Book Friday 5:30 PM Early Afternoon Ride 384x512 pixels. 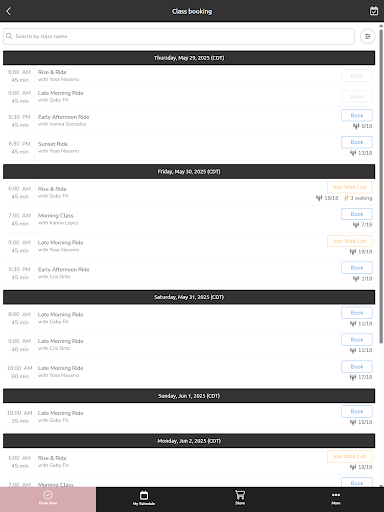357,268
